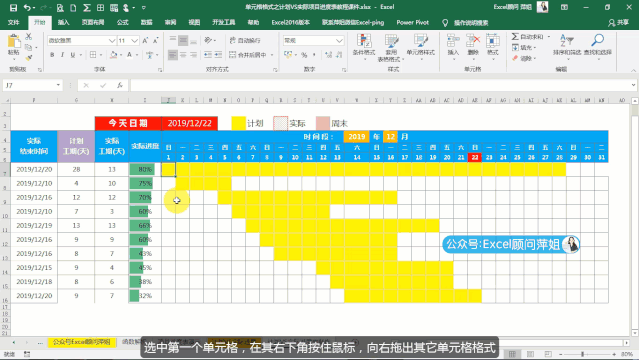Click the Decrease Font Size icon

155,40
